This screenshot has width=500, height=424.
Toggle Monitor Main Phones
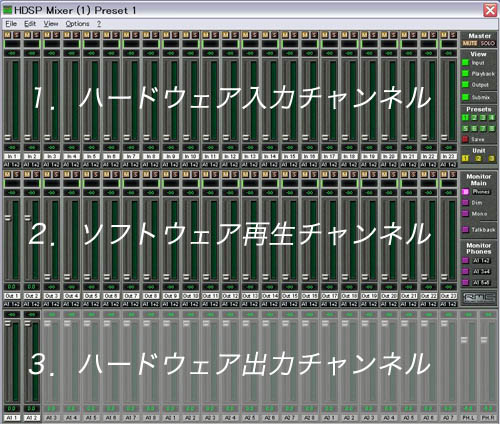pos(465,192)
